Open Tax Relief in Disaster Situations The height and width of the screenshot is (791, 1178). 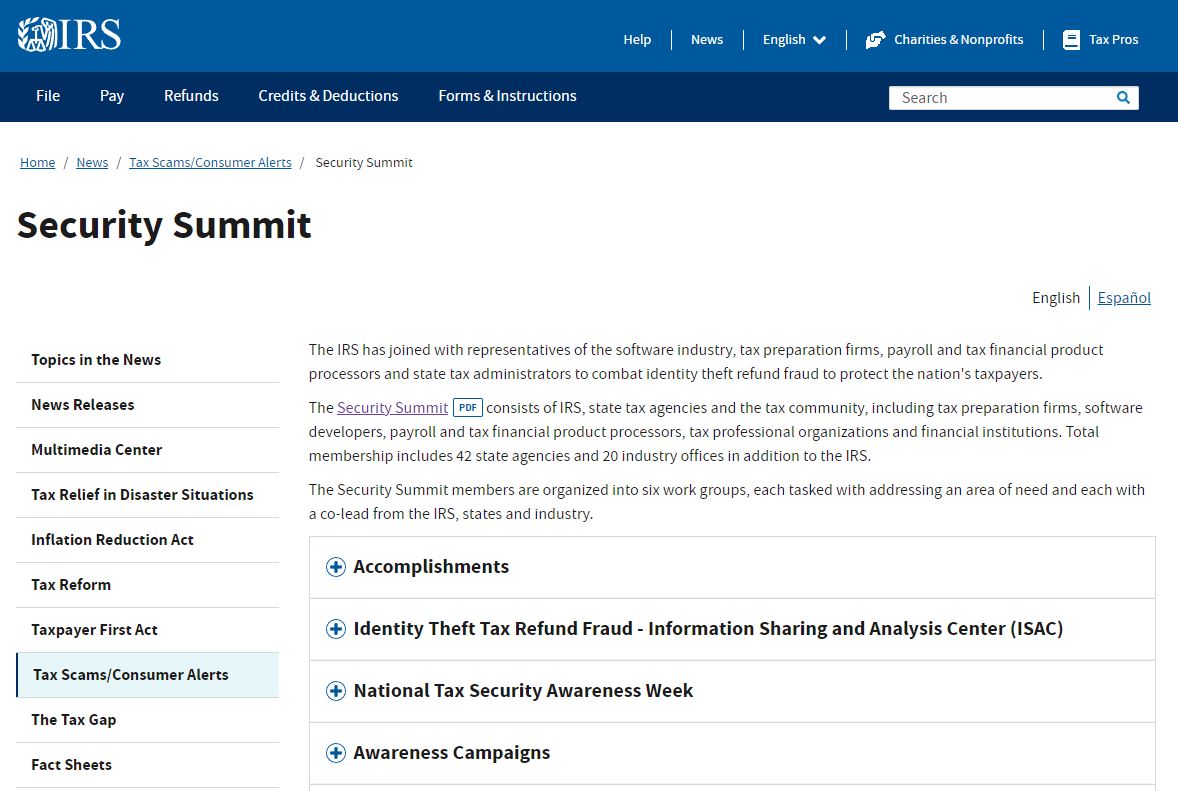click(148, 495)
